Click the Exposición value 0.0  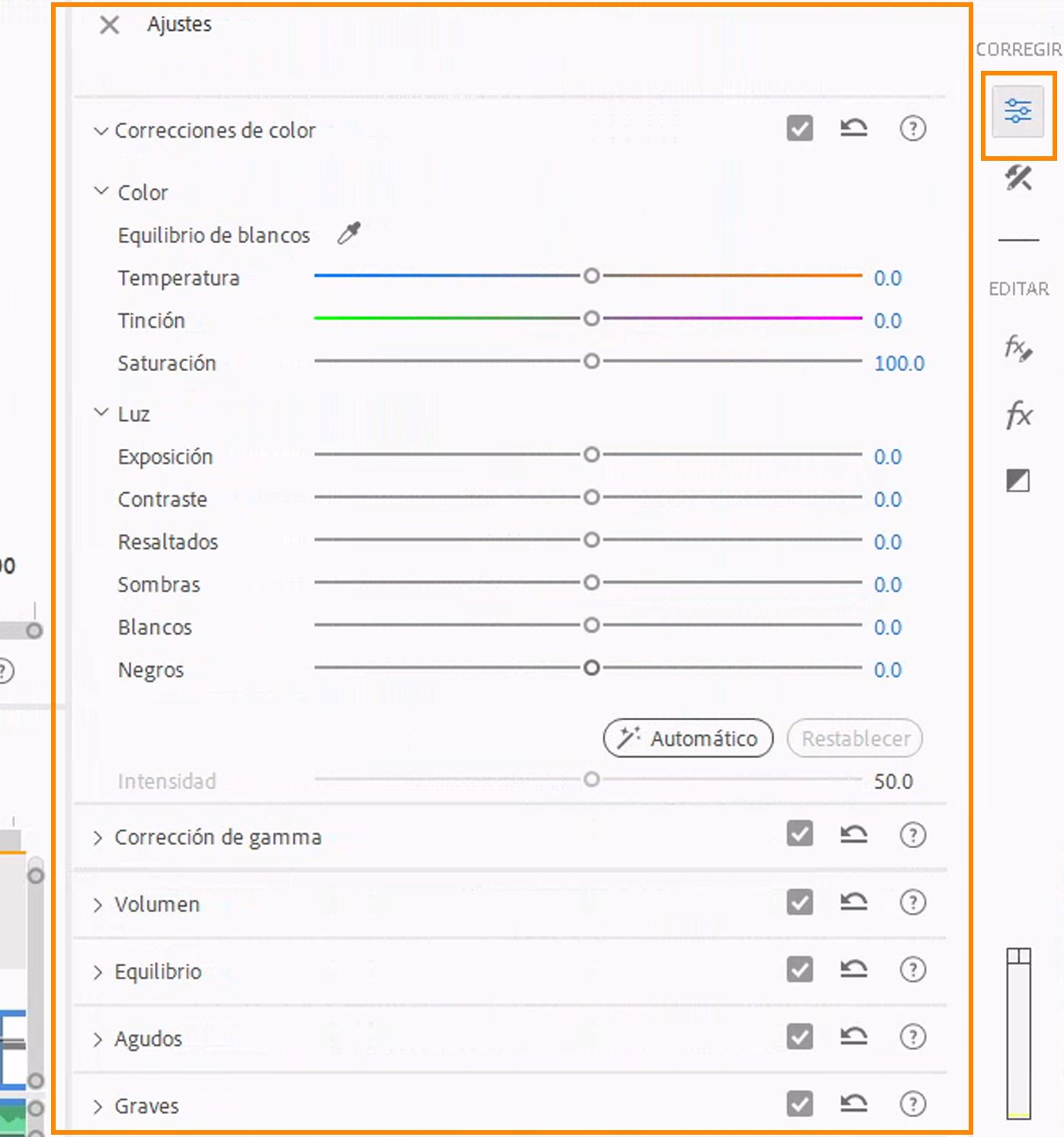pyautogui.click(x=888, y=457)
